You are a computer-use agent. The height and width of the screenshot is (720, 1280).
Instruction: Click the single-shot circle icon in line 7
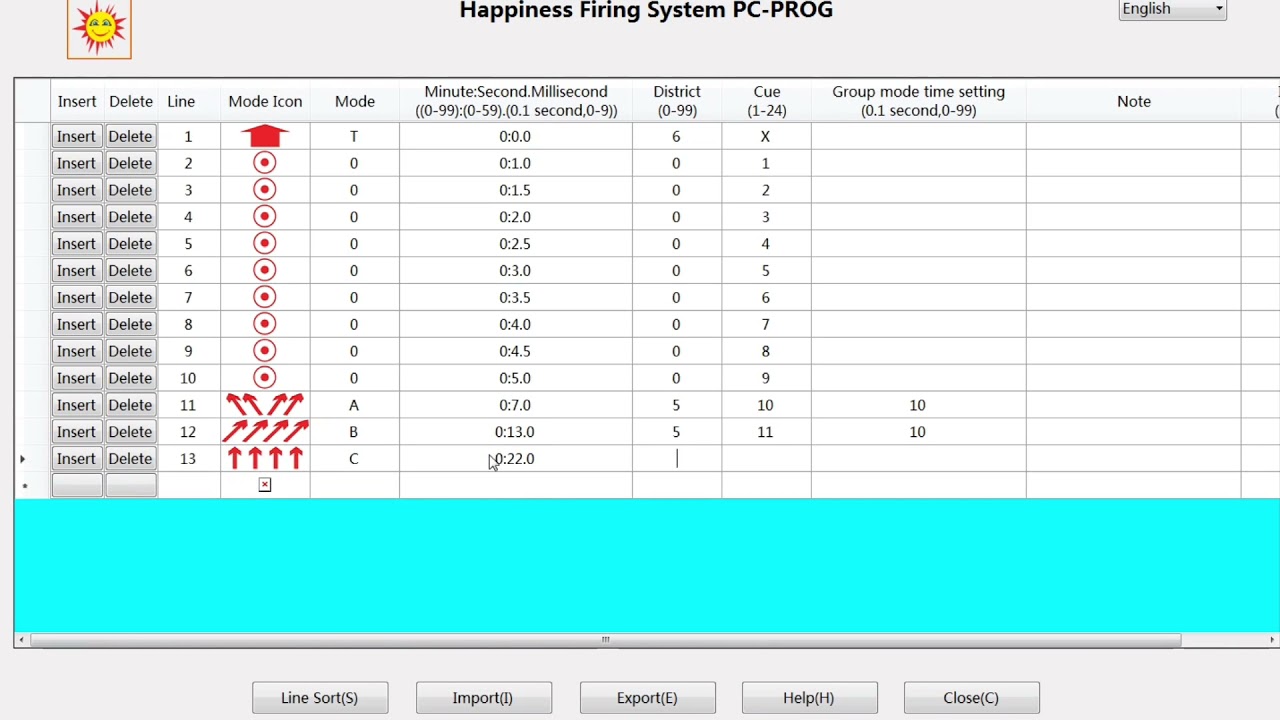pos(265,298)
